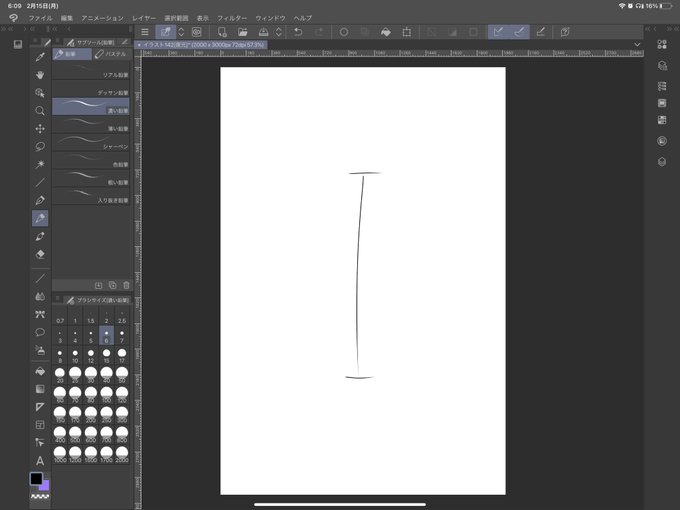Open the レイヤー menu
Screen dimensions: 680x510
click(x=144, y=18)
